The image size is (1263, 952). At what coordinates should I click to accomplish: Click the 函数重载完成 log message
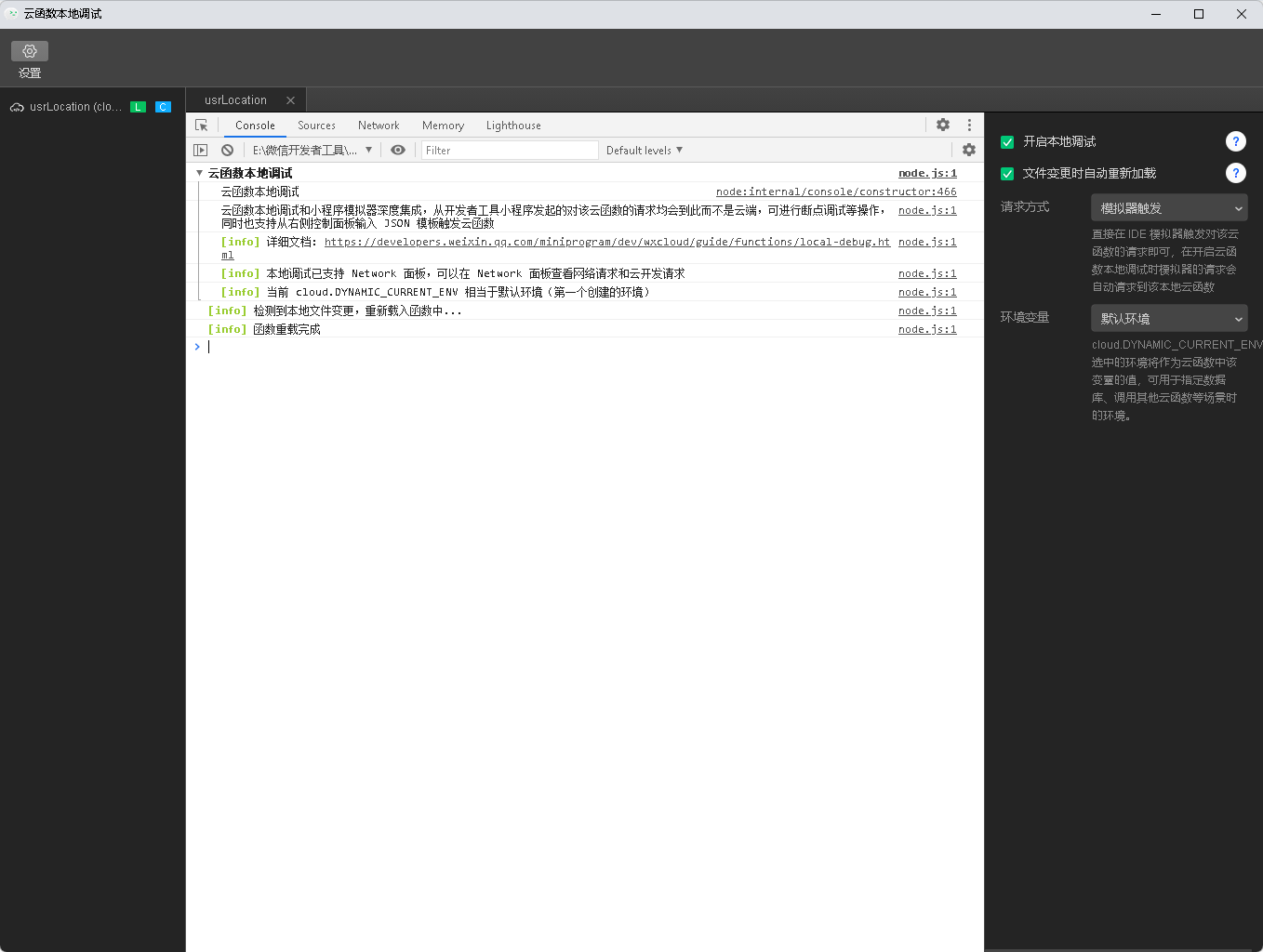[x=286, y=329]
